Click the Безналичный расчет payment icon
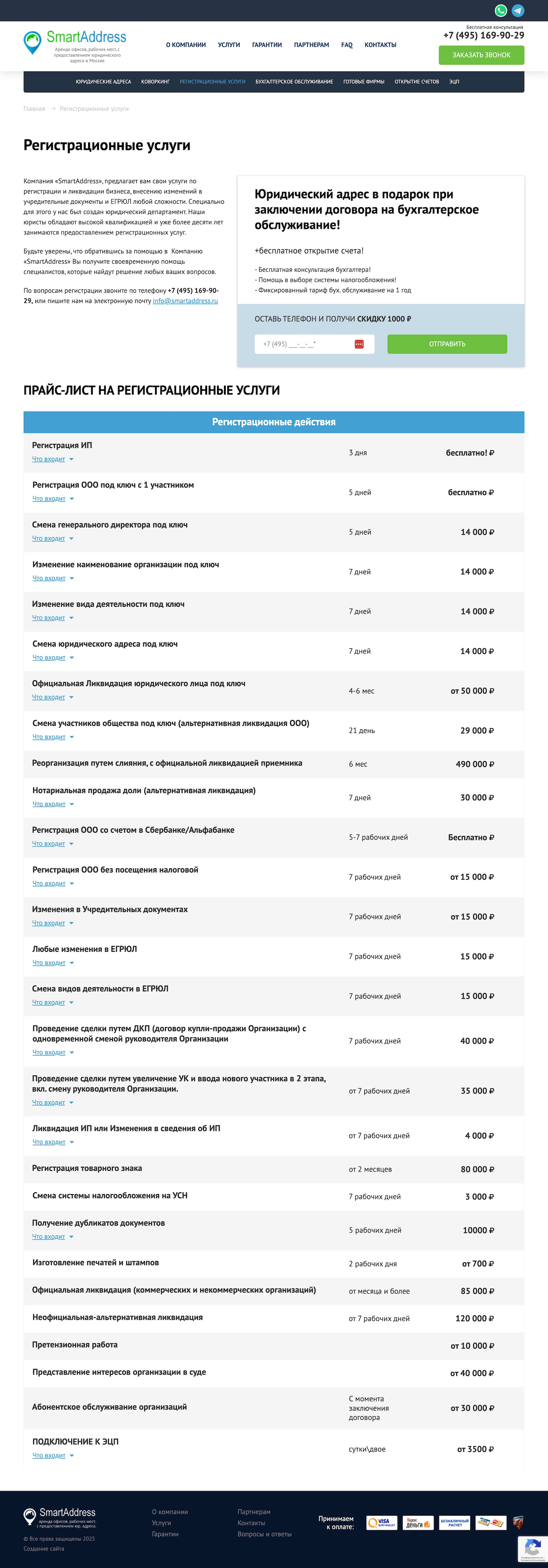The height and width of the screenshot is (1568, 548). pos(454,1522)
